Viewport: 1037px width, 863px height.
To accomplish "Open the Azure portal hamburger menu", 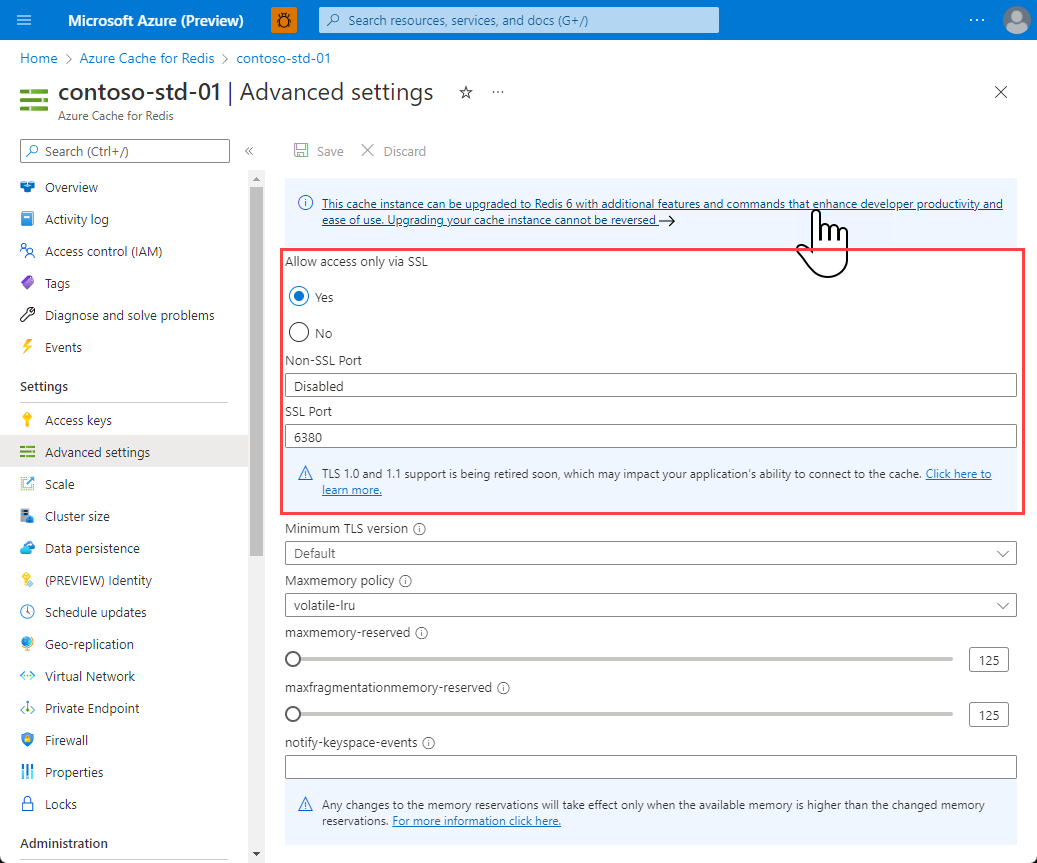I will [x=24, y=20].
